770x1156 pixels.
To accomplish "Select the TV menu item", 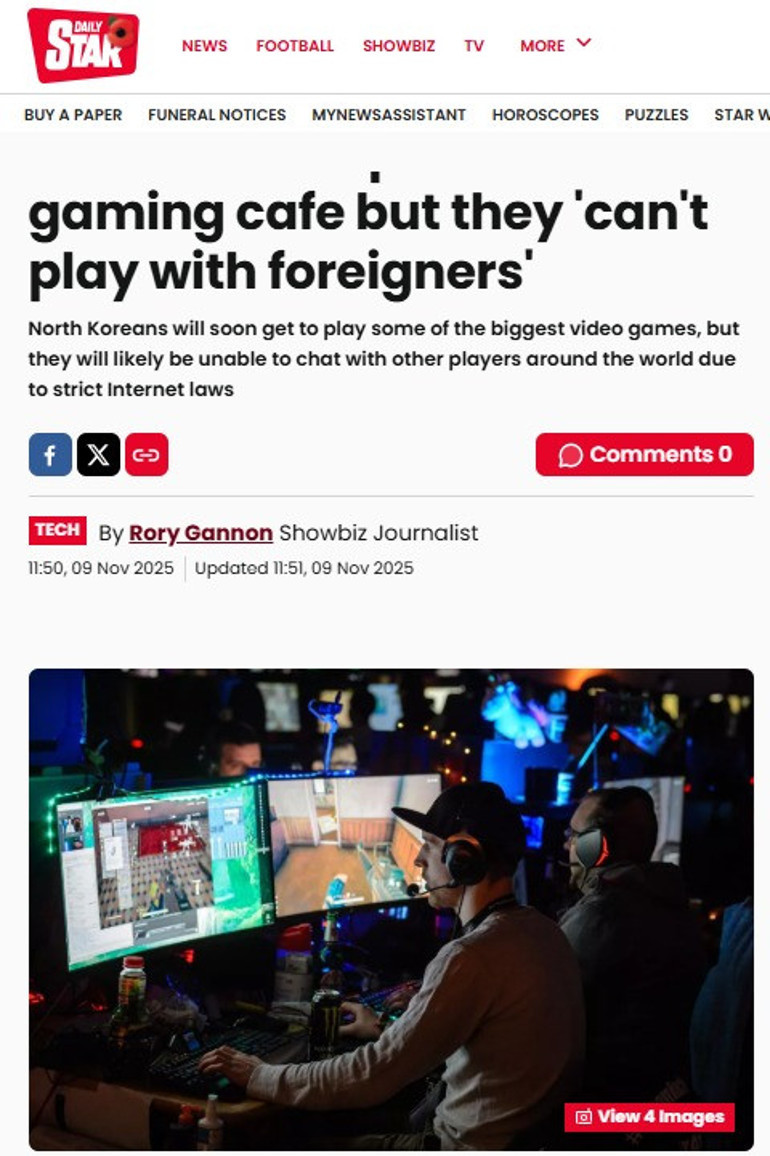I will pos(474,46).
